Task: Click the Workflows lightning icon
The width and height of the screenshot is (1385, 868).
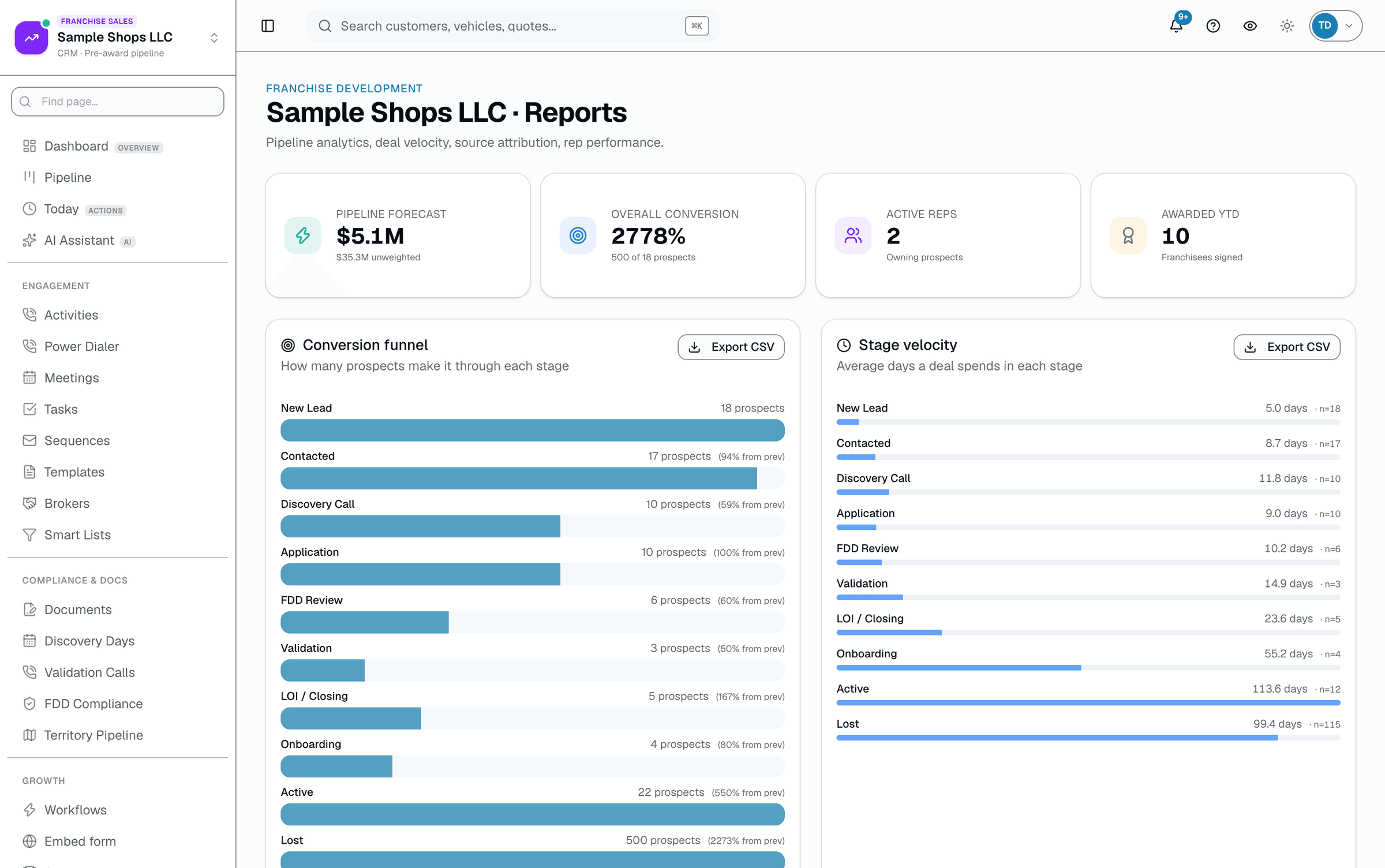Action: 29,810
